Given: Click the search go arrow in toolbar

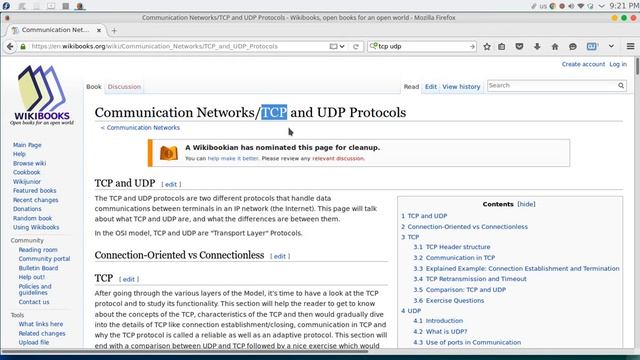Looking at the screenshot, I should 472,47.
